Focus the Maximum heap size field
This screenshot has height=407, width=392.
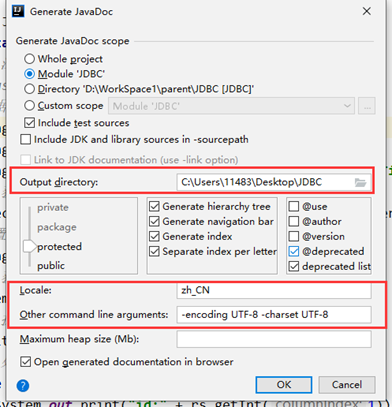point(274,339)
